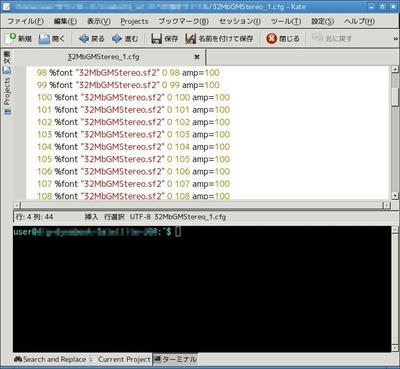Open the UTF-8 encoding selector
400x369 pixels.
140,217
